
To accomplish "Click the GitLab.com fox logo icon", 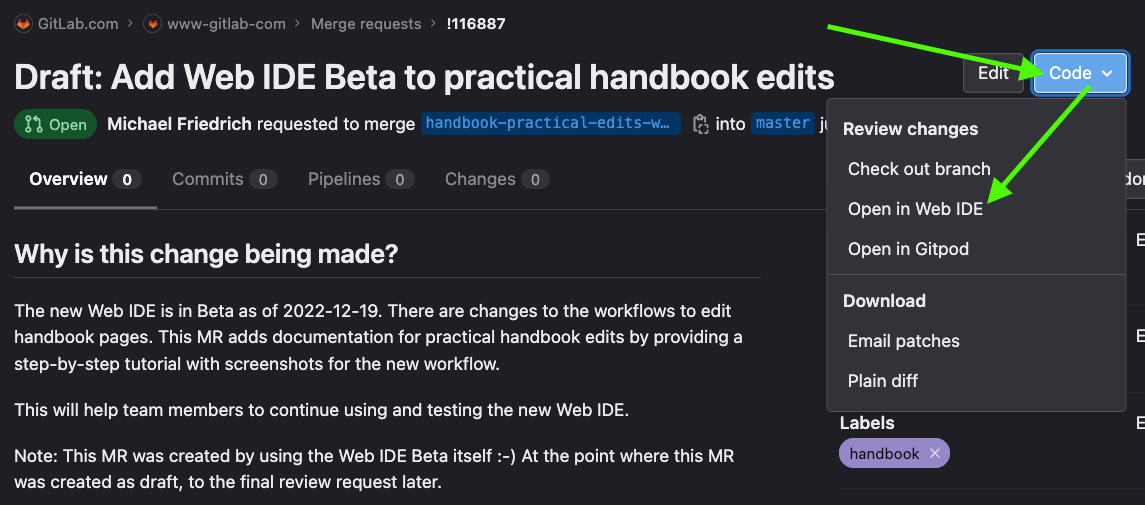I will (x=24, y=23).
